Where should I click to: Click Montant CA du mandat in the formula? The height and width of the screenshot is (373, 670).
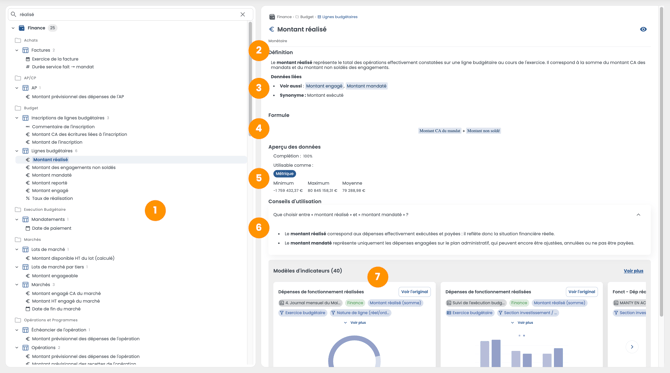pos(440,131)
